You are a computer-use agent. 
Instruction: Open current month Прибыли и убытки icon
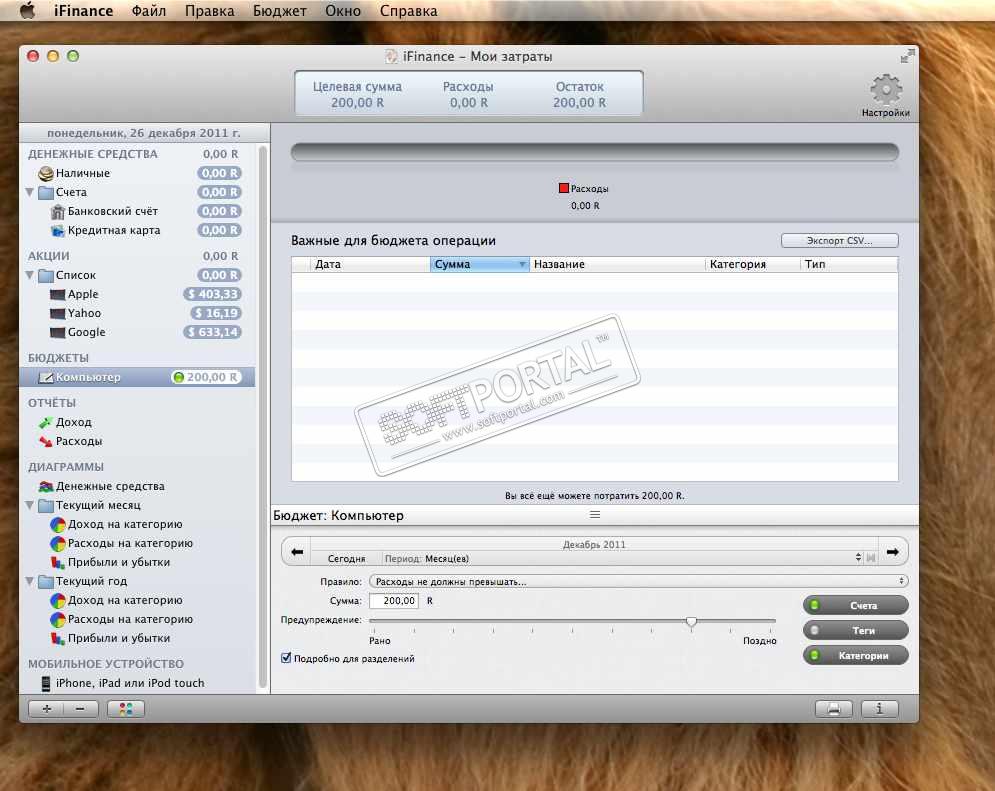[x=58, y=562]
